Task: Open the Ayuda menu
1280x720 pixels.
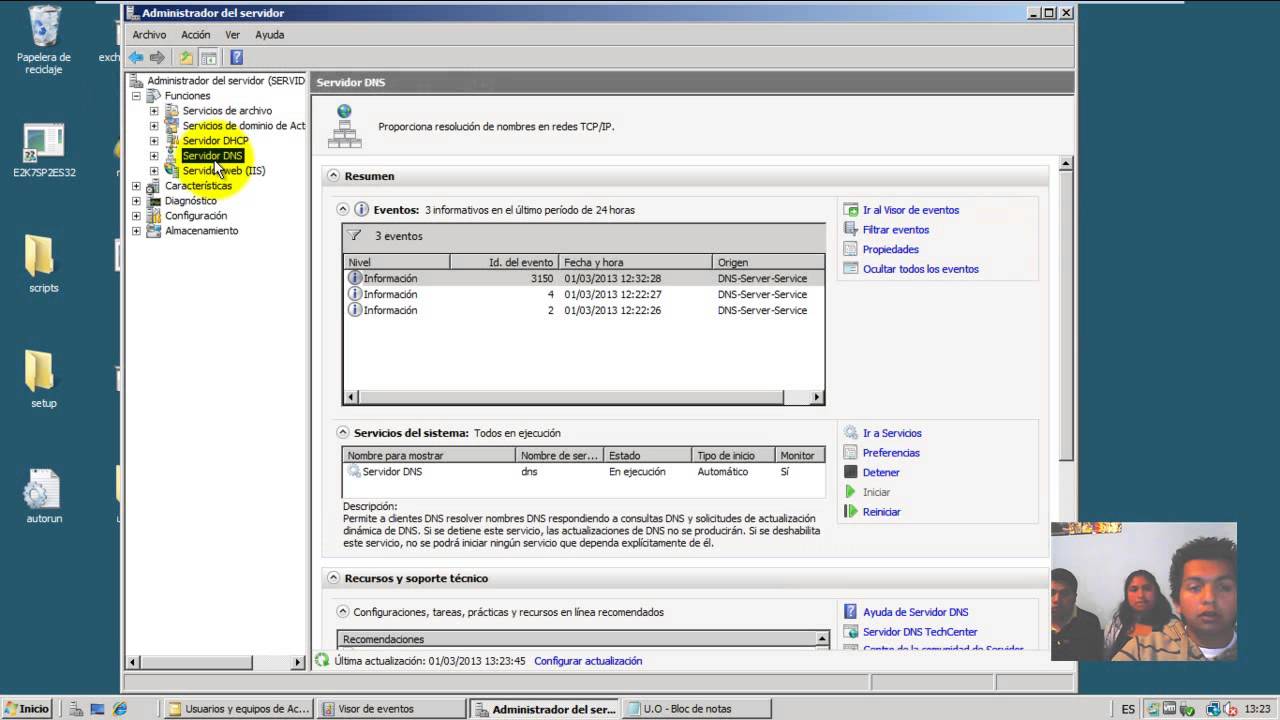Action: point(269,34)
